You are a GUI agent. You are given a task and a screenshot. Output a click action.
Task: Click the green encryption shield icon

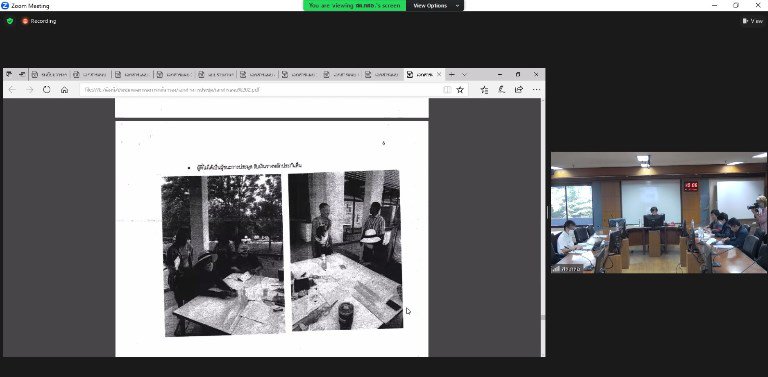point(10,21)
